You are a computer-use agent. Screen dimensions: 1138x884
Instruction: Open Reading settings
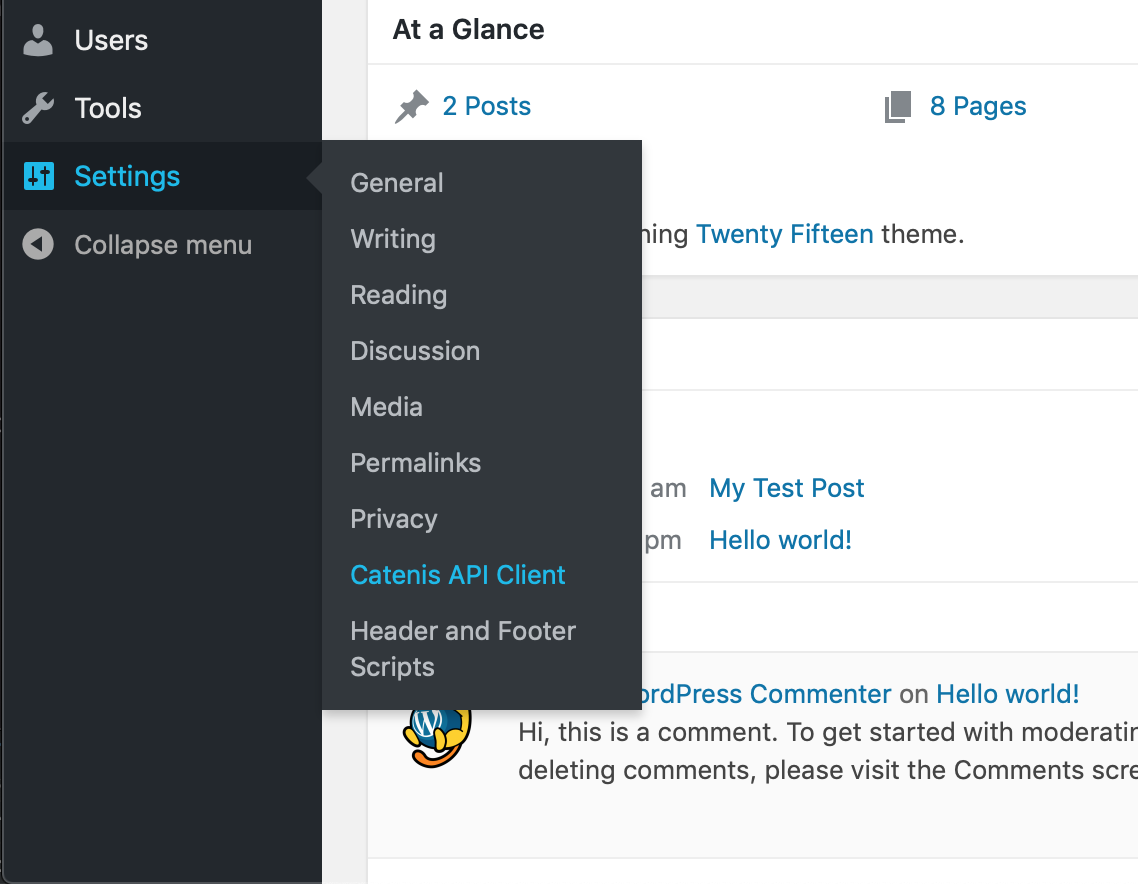pyautogui.click(x=398, y=295)
